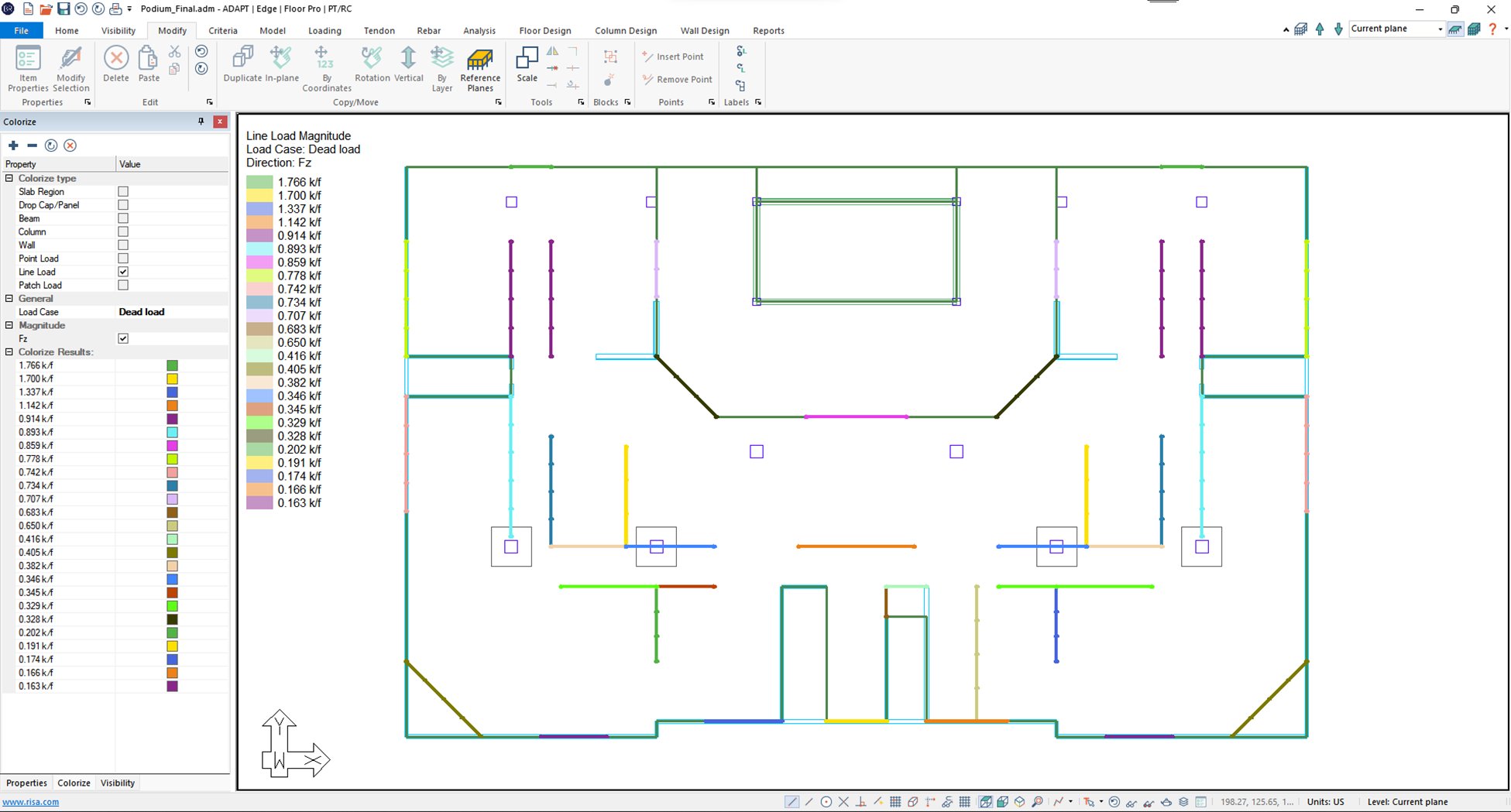Select the Scale tool
The height and width of the screenshot is (812, 1511).
coord(527,64)
